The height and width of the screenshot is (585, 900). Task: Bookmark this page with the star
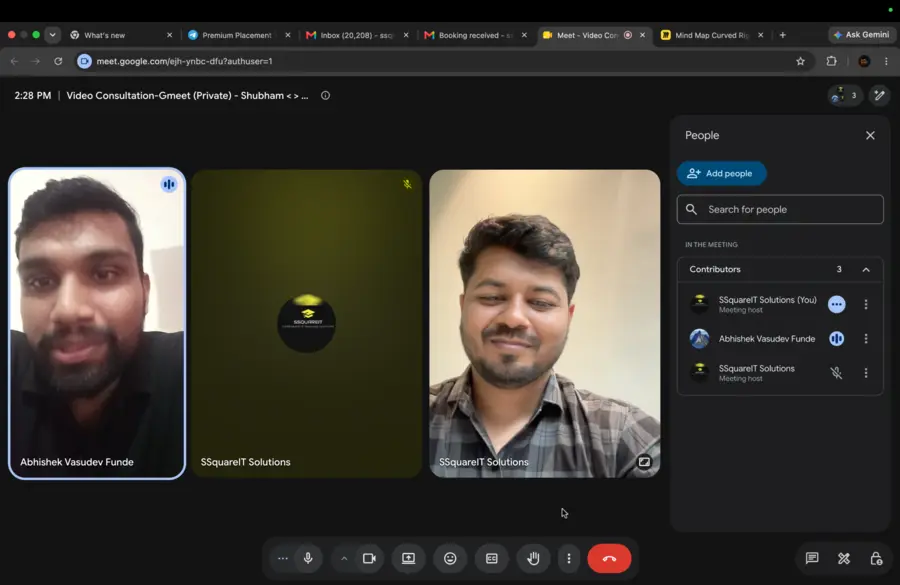(800, 61)
